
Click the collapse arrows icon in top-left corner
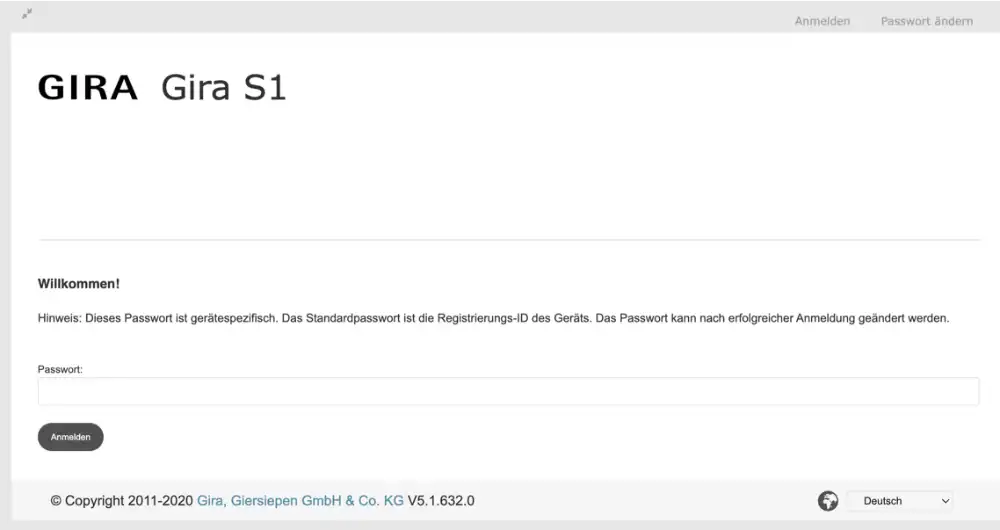[27, 13]
